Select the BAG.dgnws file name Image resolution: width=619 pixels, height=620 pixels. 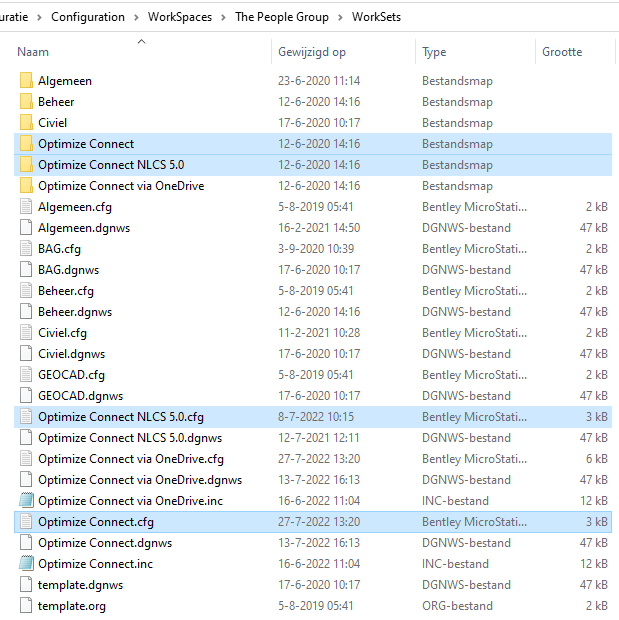(68, 270)
